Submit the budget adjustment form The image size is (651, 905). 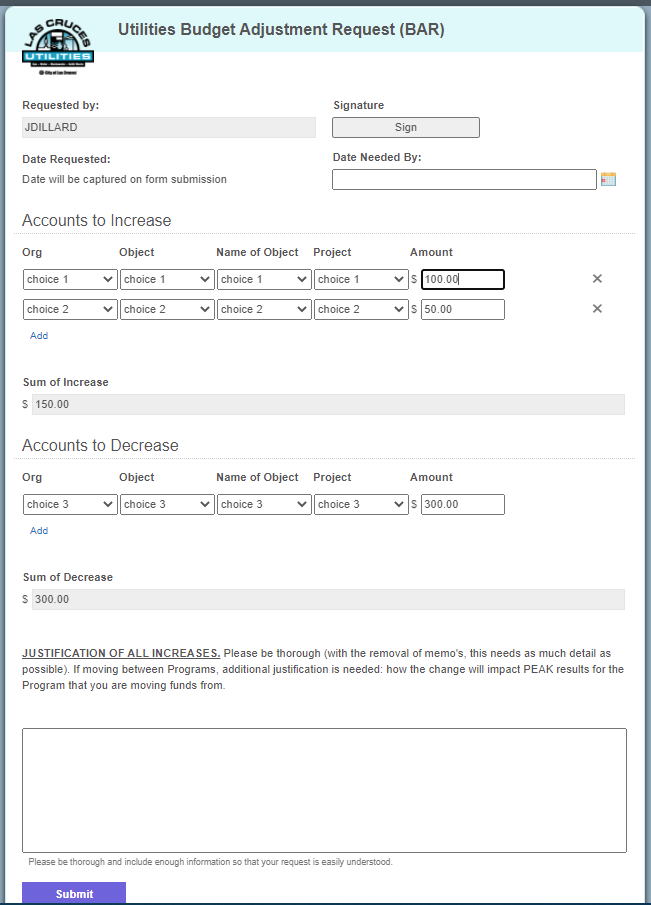[74, 893]
